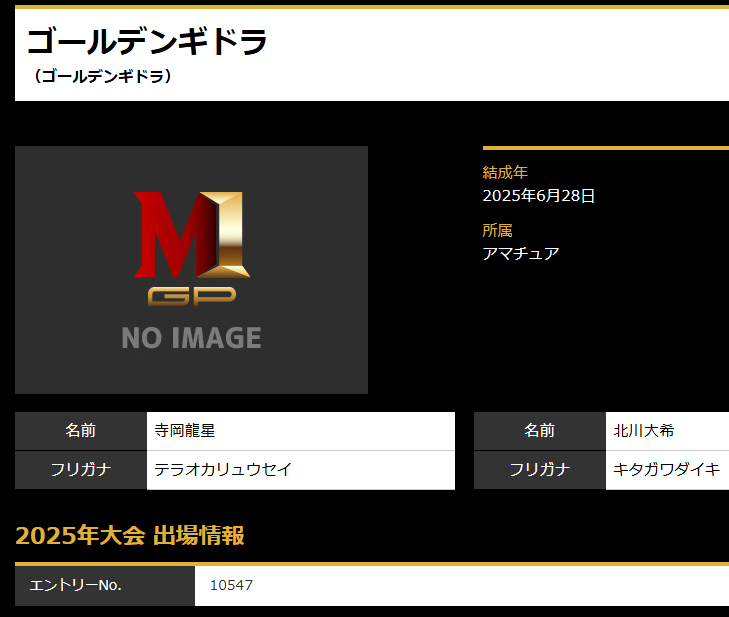Click the 名前 header beside 寺岡龍星

(81, 431)
